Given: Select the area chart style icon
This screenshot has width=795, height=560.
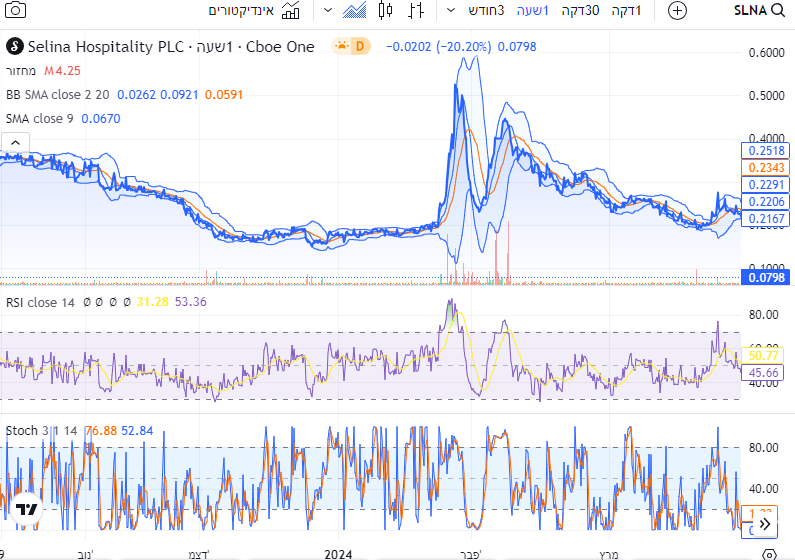Looking at the screenshot, I should point(354,11).
